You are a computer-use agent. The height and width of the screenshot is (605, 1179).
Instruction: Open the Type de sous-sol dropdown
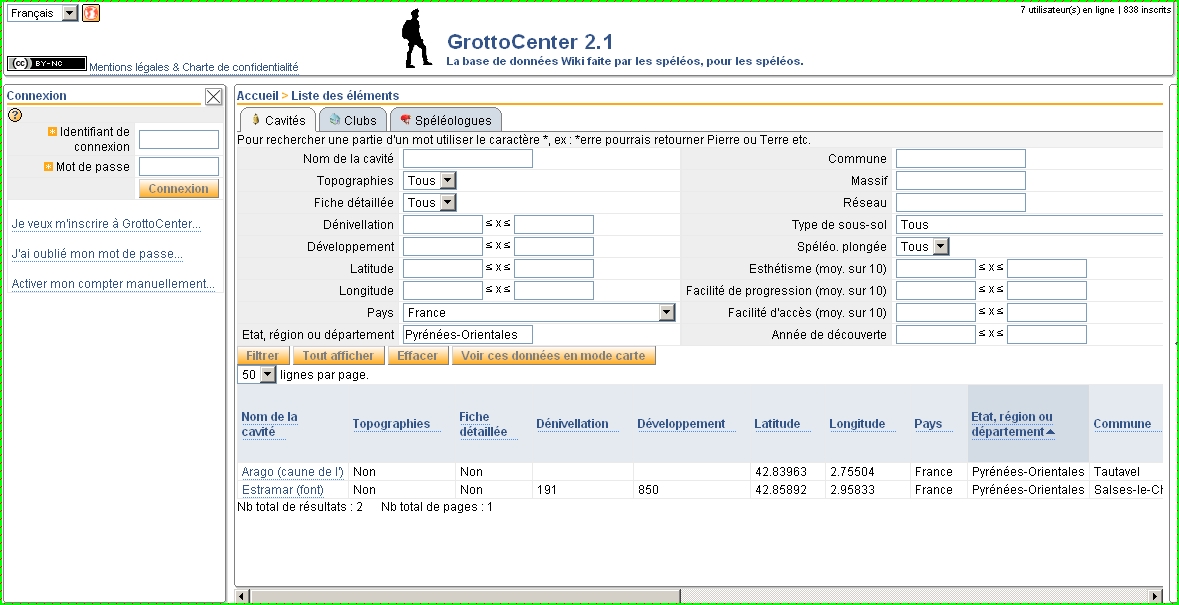tap(1029, 225)
